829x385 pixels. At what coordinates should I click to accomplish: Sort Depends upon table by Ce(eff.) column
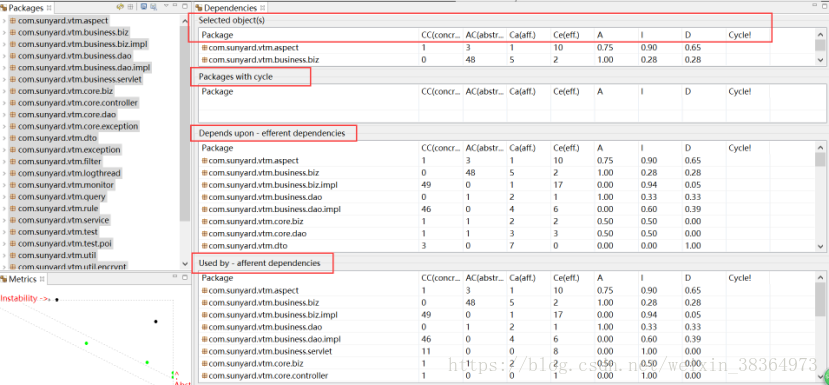573,148
